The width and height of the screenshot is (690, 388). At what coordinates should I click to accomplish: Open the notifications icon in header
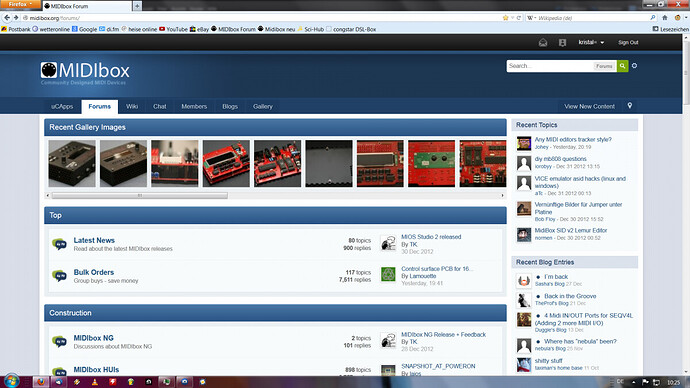[x=562, y=43]
